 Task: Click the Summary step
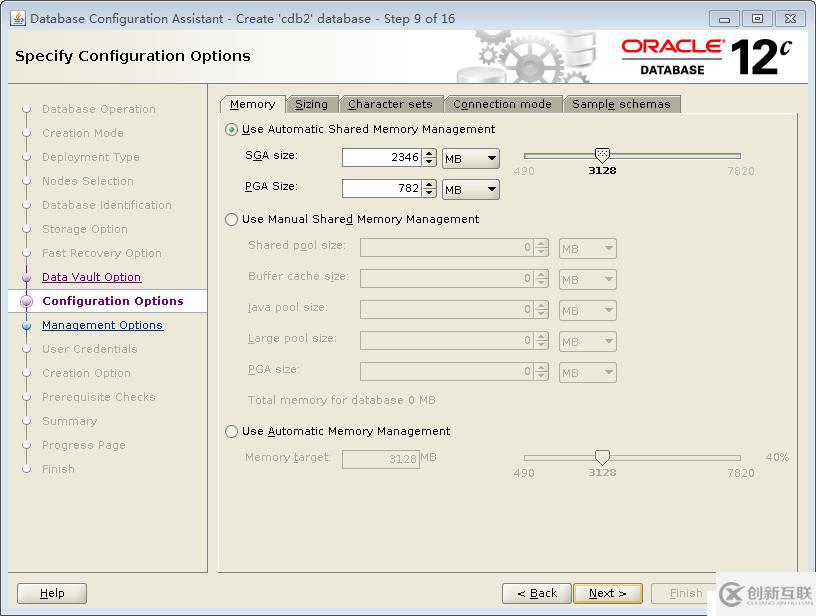point(70,421)
